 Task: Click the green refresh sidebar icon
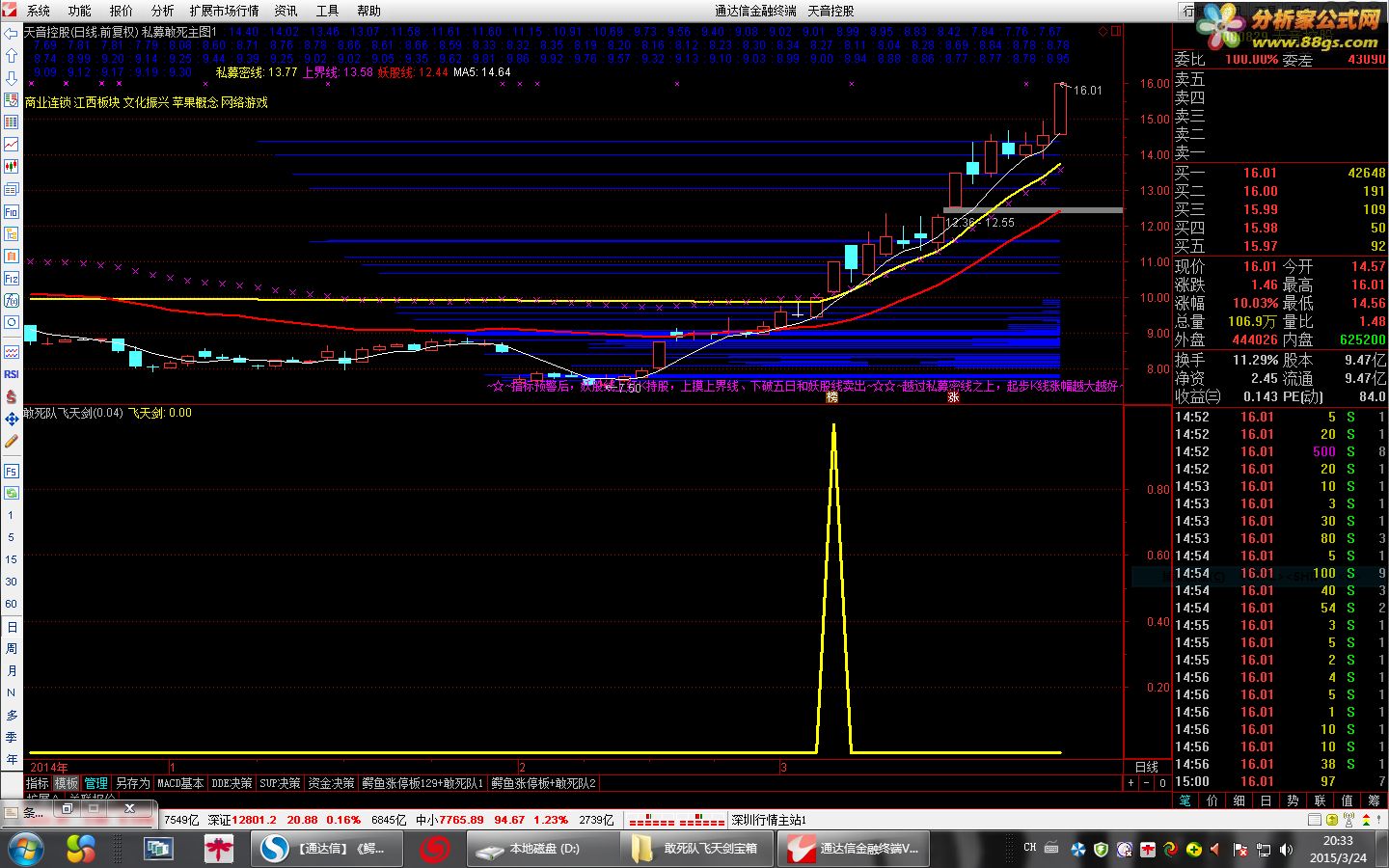pos(12,493)
